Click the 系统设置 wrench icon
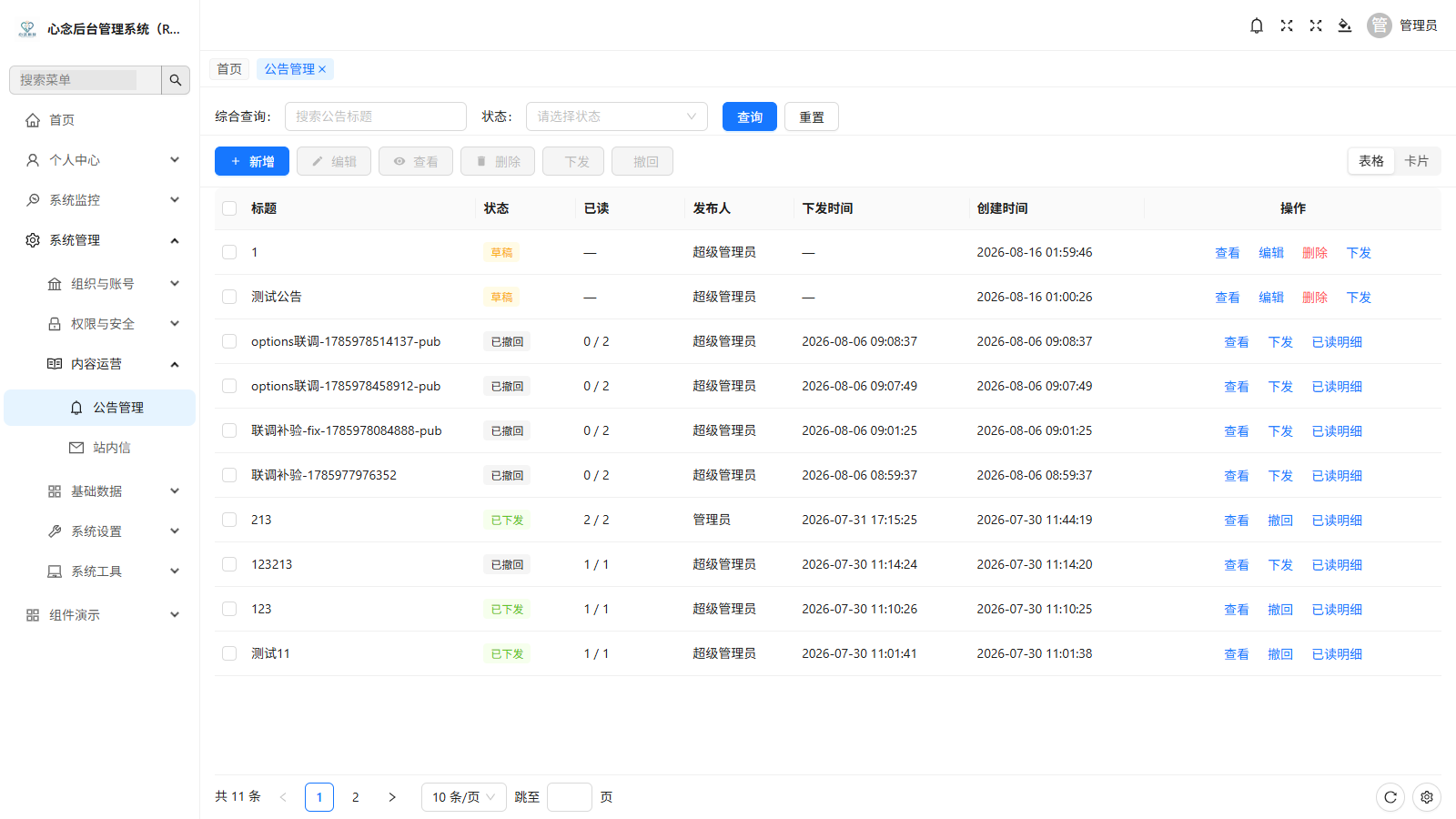This screenshot has width=1456, height=819. [x=55, y=531]
